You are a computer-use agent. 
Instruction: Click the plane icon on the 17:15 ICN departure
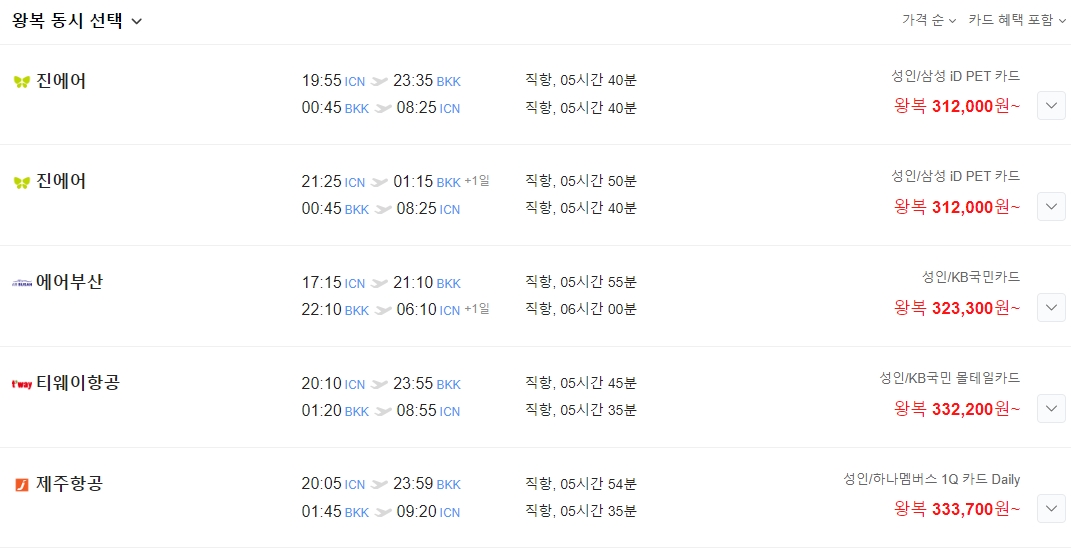point(379,283)
